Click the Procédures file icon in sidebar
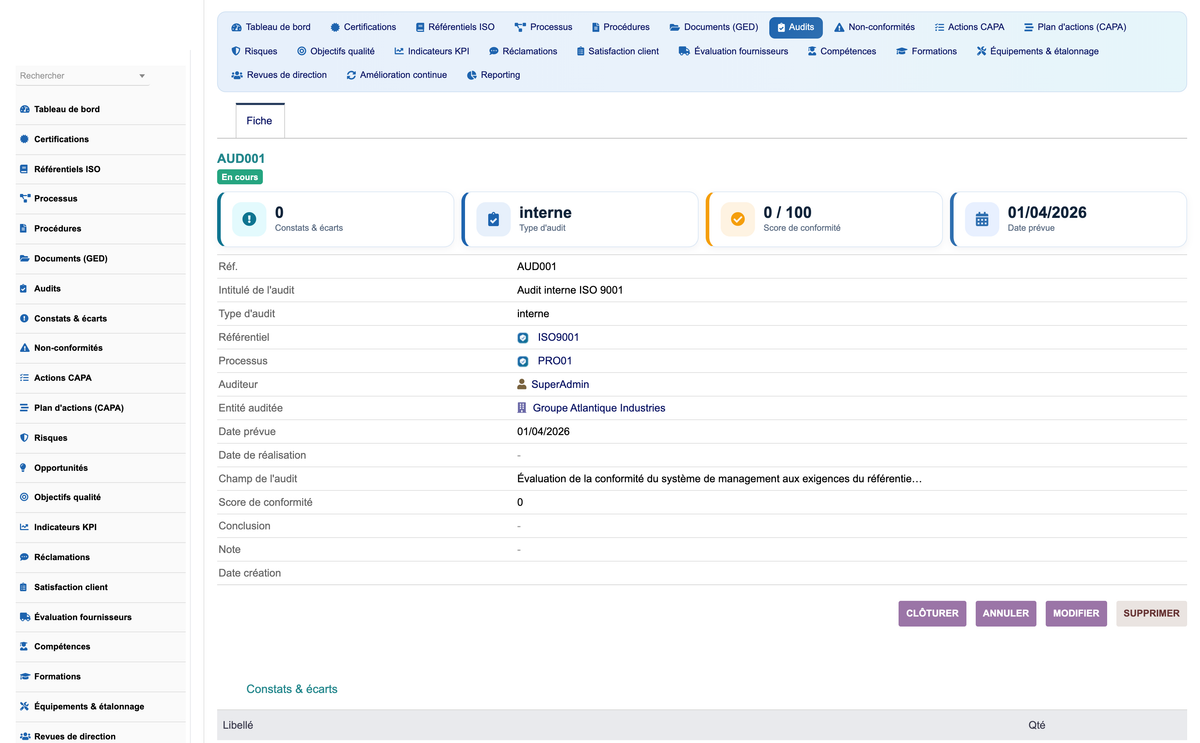 pyautogui.click(x=25, y=228)
